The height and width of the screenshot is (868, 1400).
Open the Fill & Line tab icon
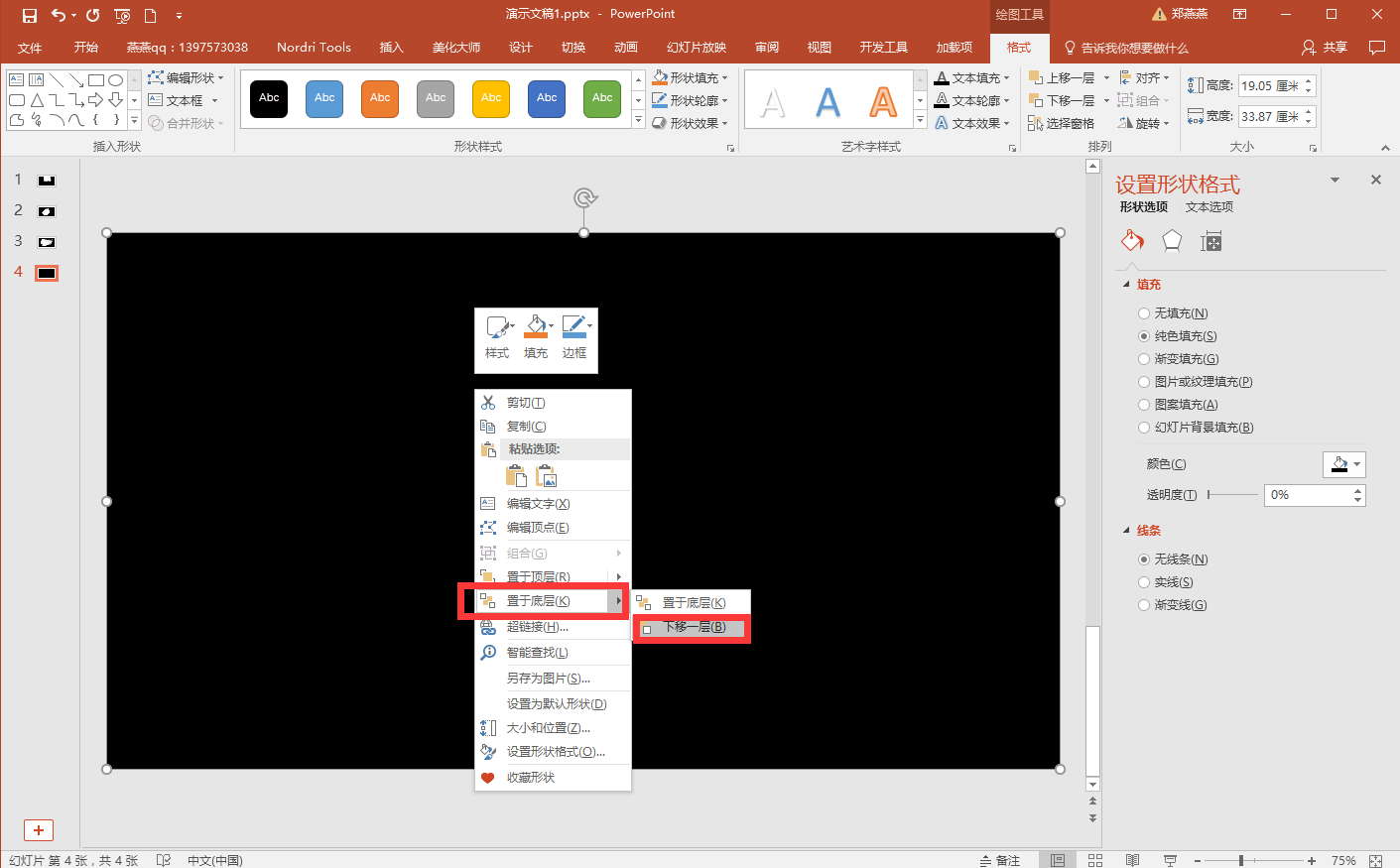click(x=1132, y=241)
